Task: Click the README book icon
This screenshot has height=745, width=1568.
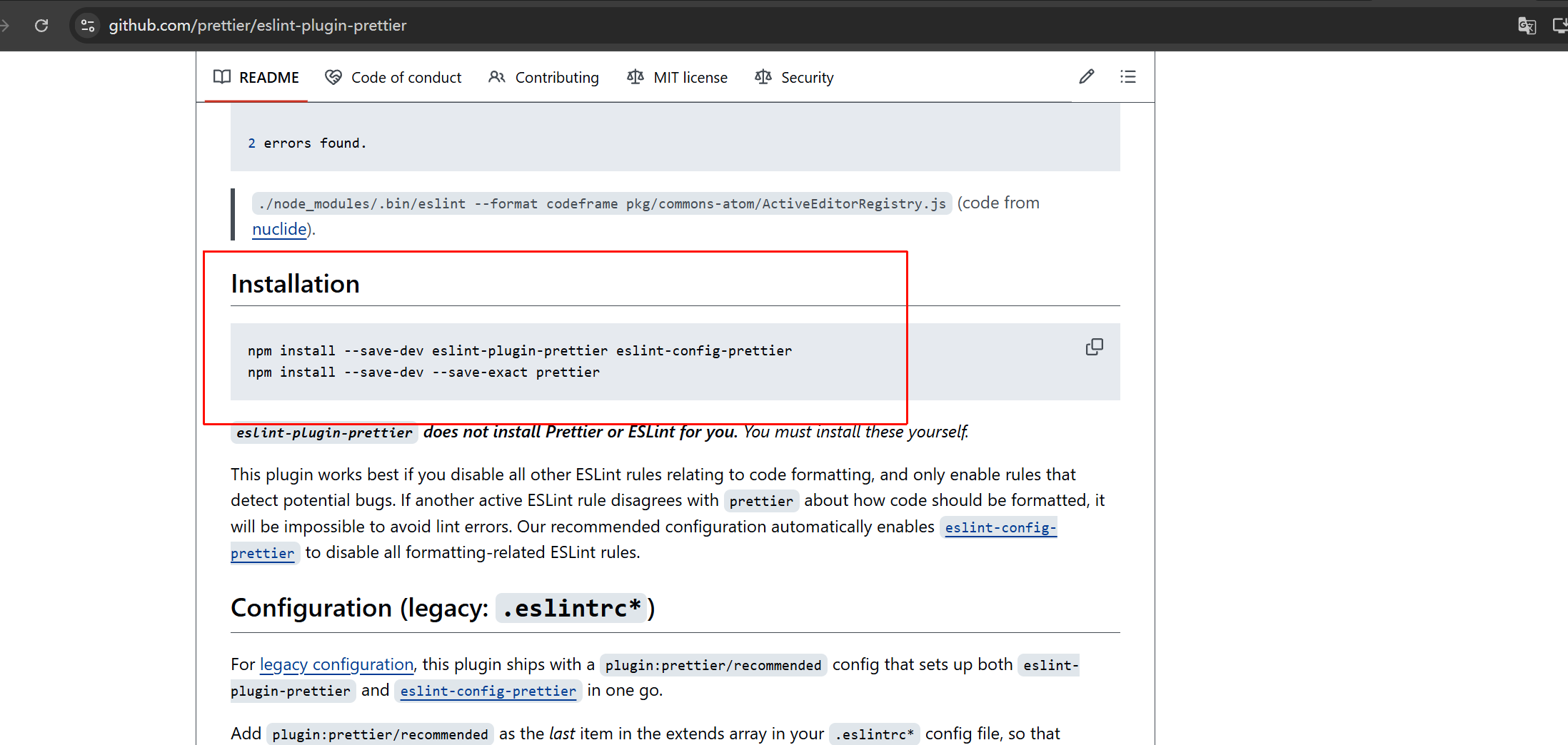Action: click(x=222, y=77)
